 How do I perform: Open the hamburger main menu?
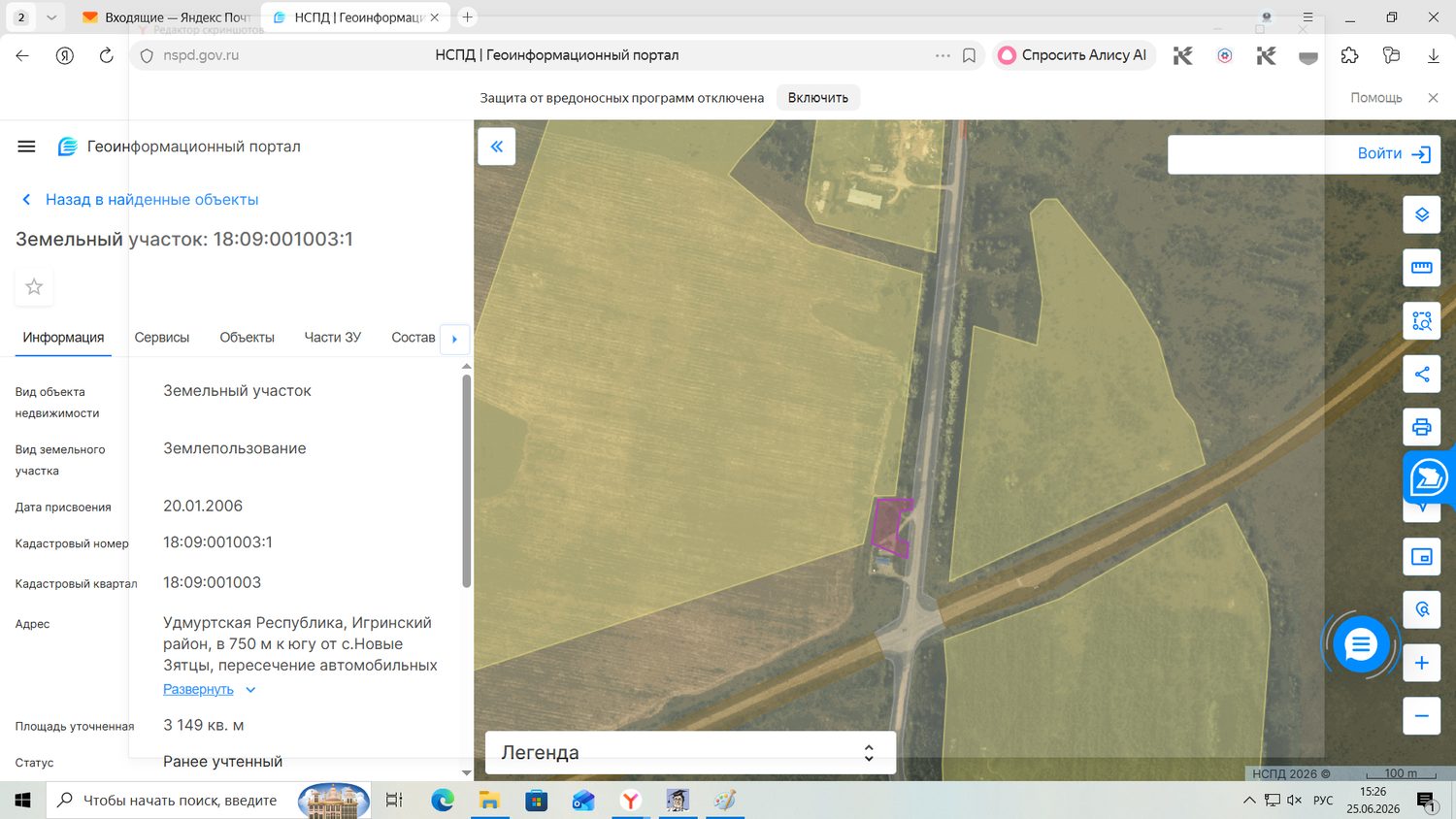point(26,147)
